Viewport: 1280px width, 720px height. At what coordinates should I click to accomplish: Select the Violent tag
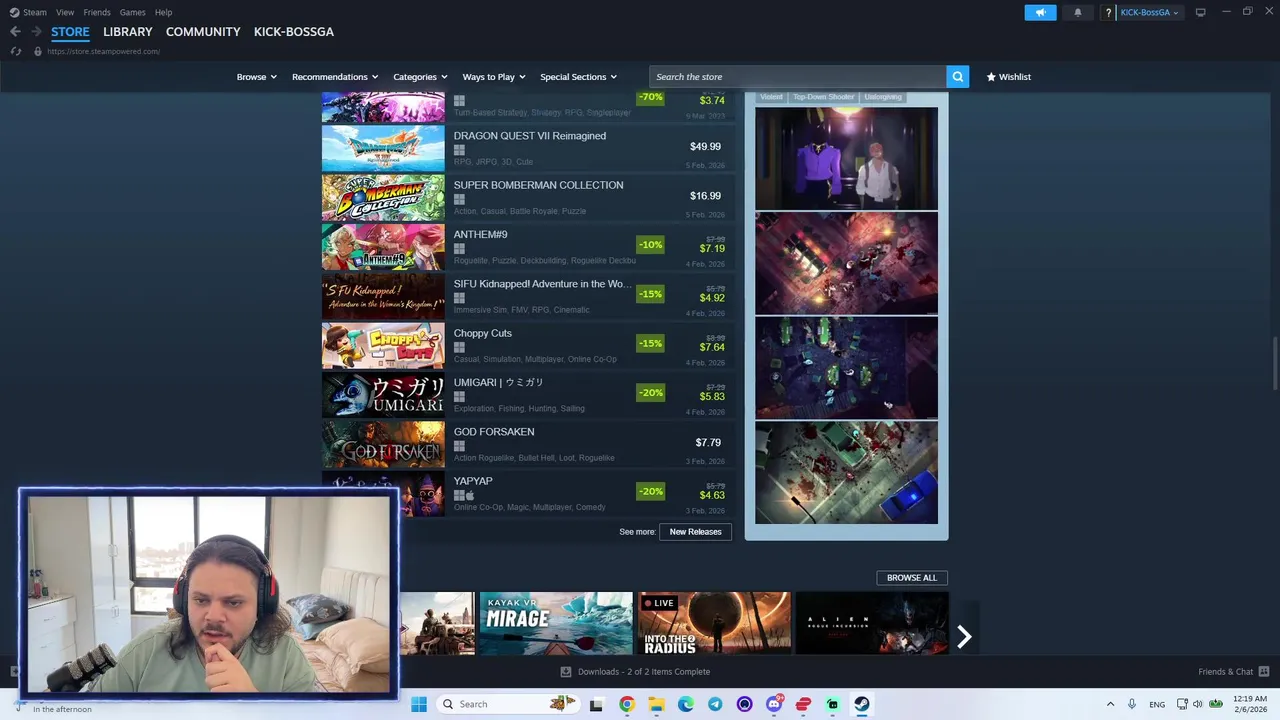[x=771, y=97]
